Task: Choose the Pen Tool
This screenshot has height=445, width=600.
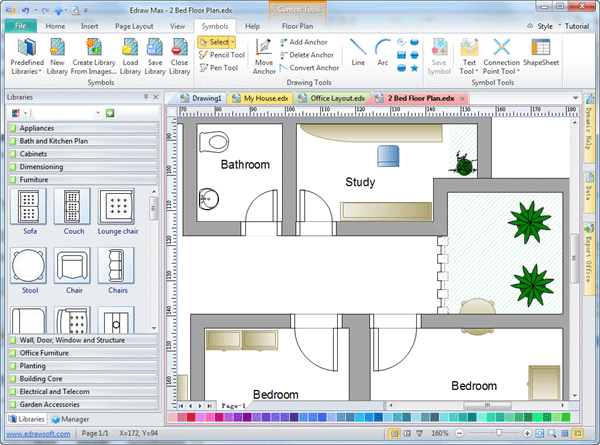Action: pyautogui.click(x=218, y=68)
